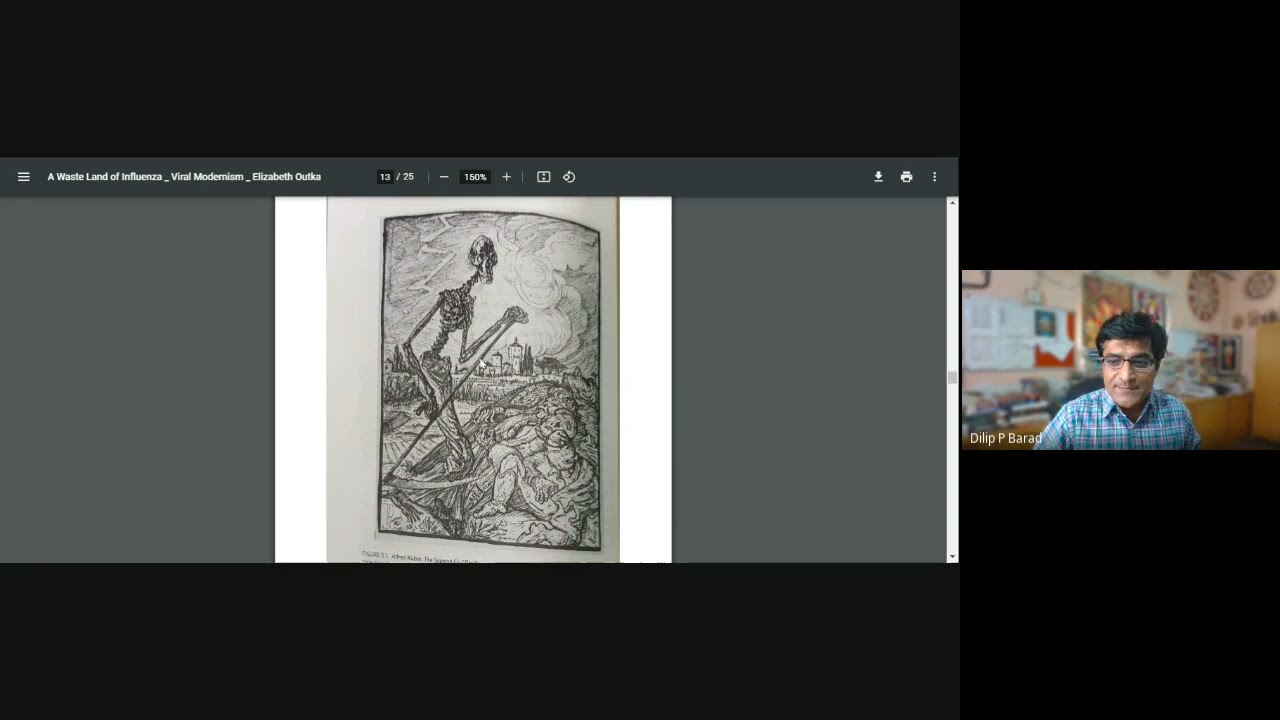Click the fit to page icon

click(x=544, y=177)
